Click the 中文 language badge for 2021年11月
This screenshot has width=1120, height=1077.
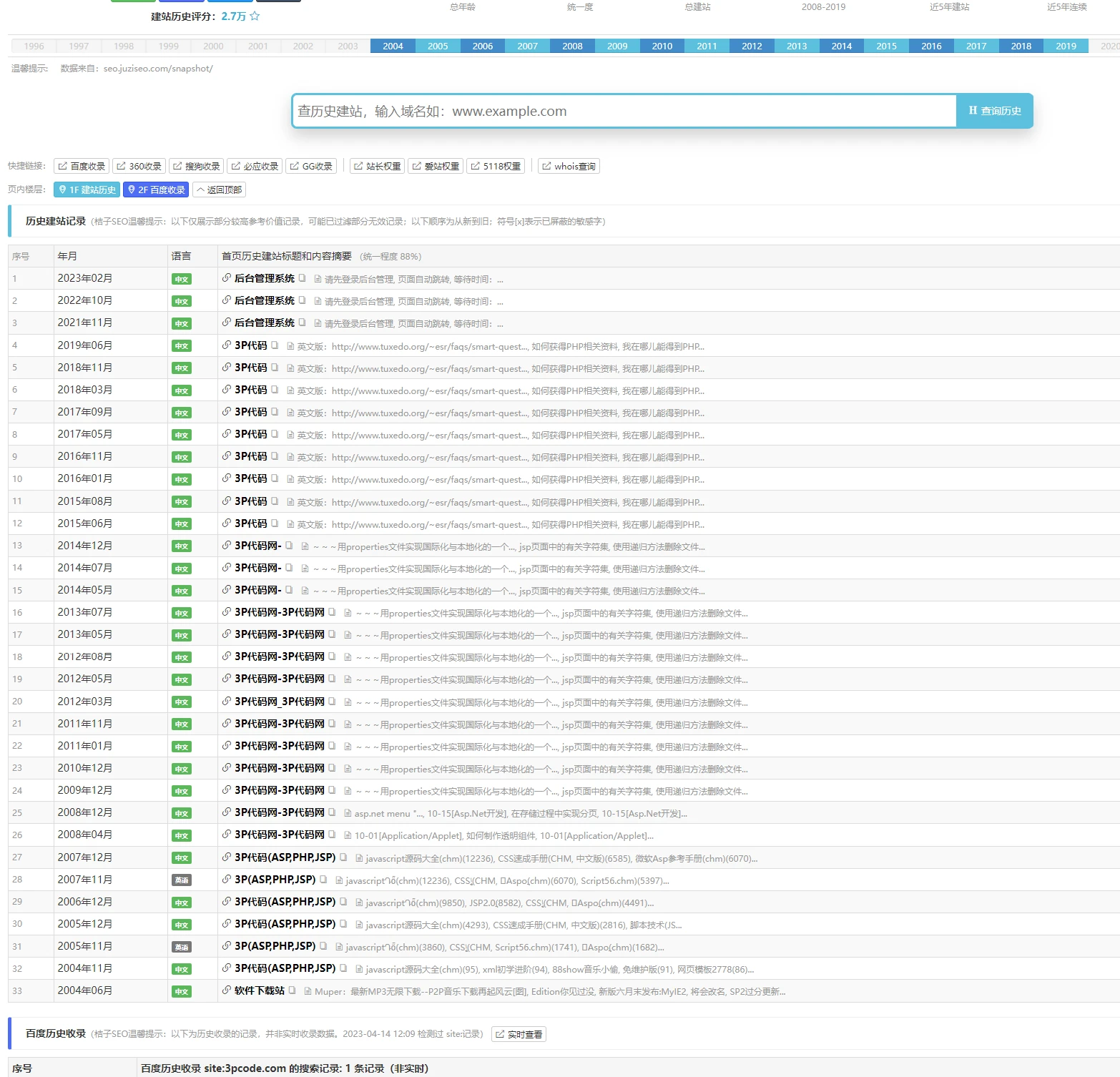pyautogui.click(x=182, y=324)
